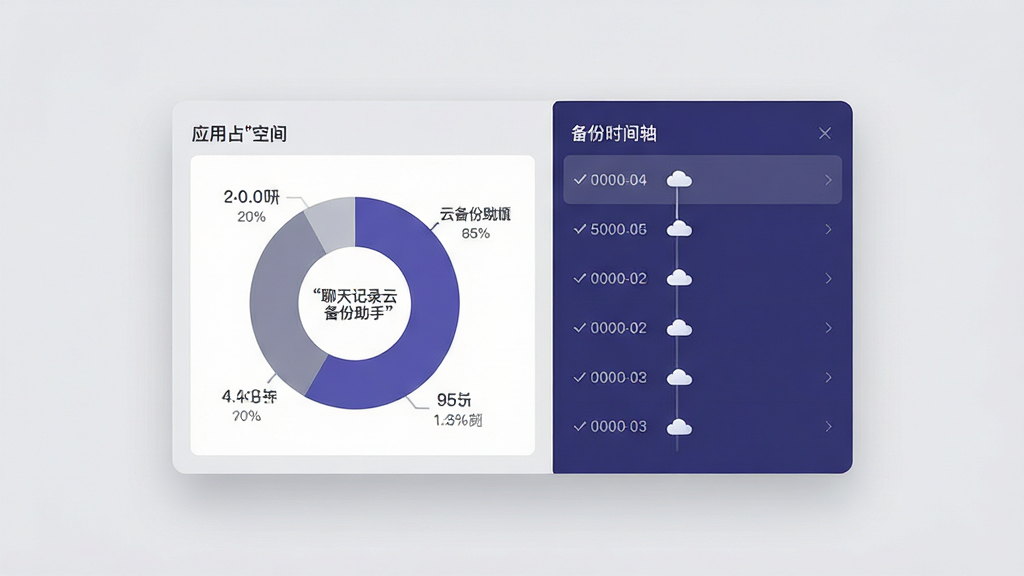This screenshot has height=576, width=1024.
Task: Click the 2.0.0 chart label above 20%
Action: (x=251, y=197)
